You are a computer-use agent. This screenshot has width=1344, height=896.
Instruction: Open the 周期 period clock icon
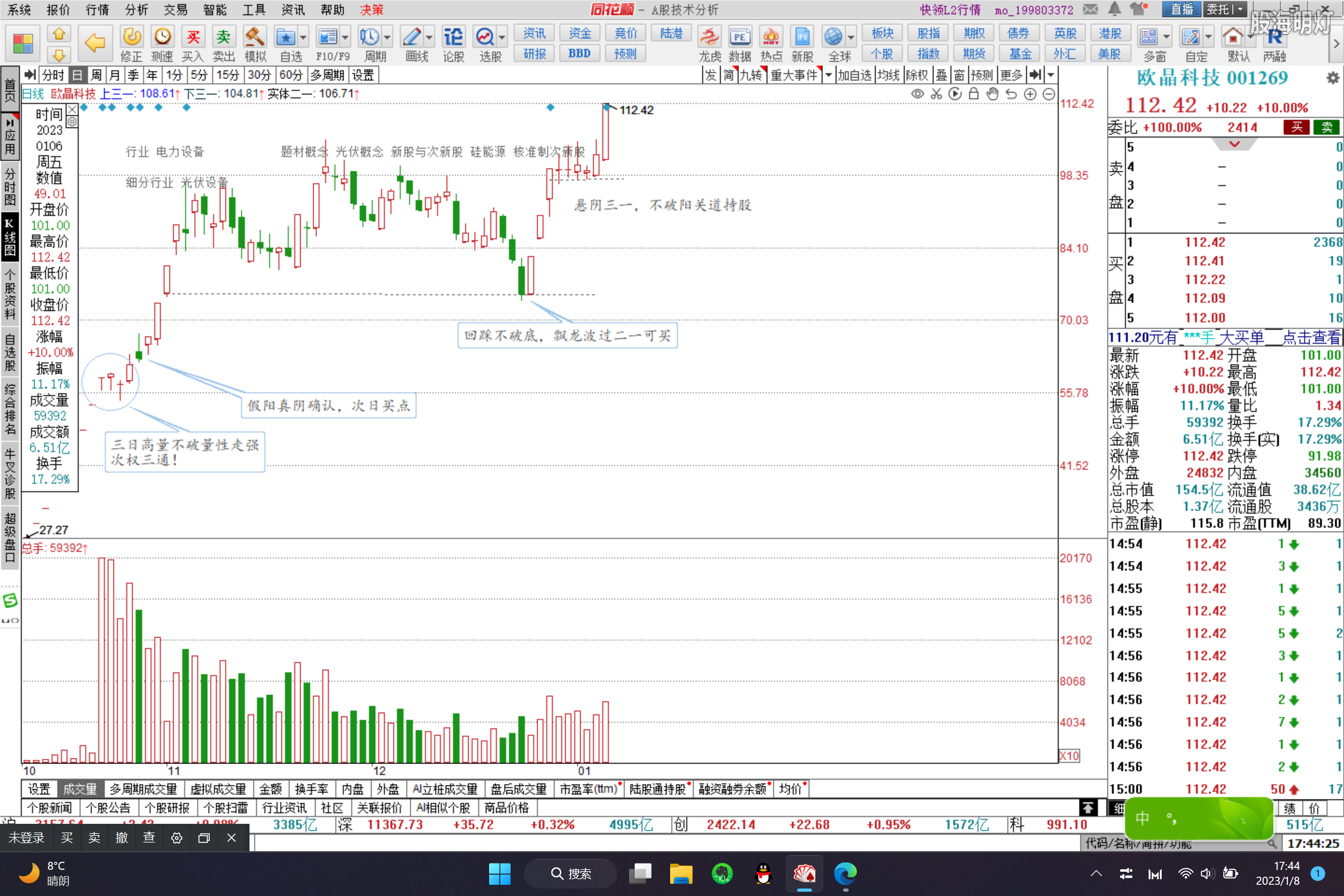(x=370, y=37)
